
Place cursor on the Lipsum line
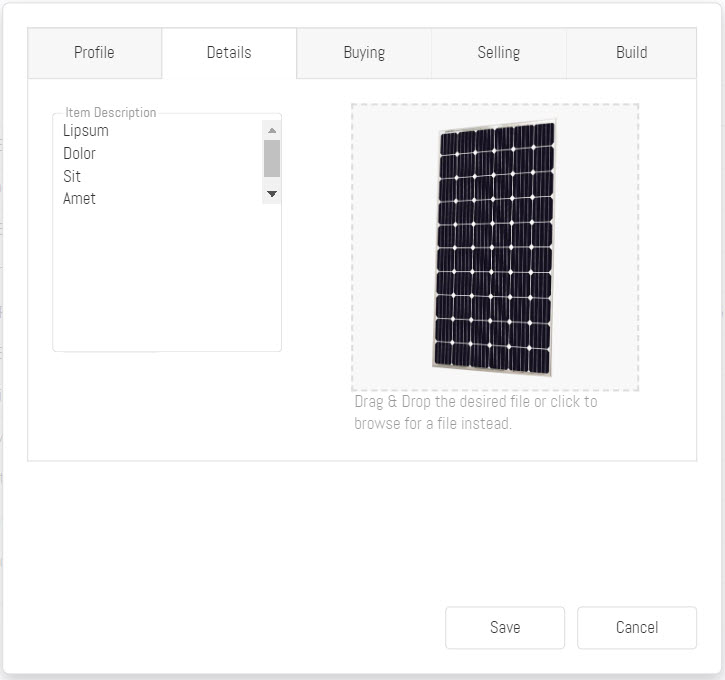86,131
